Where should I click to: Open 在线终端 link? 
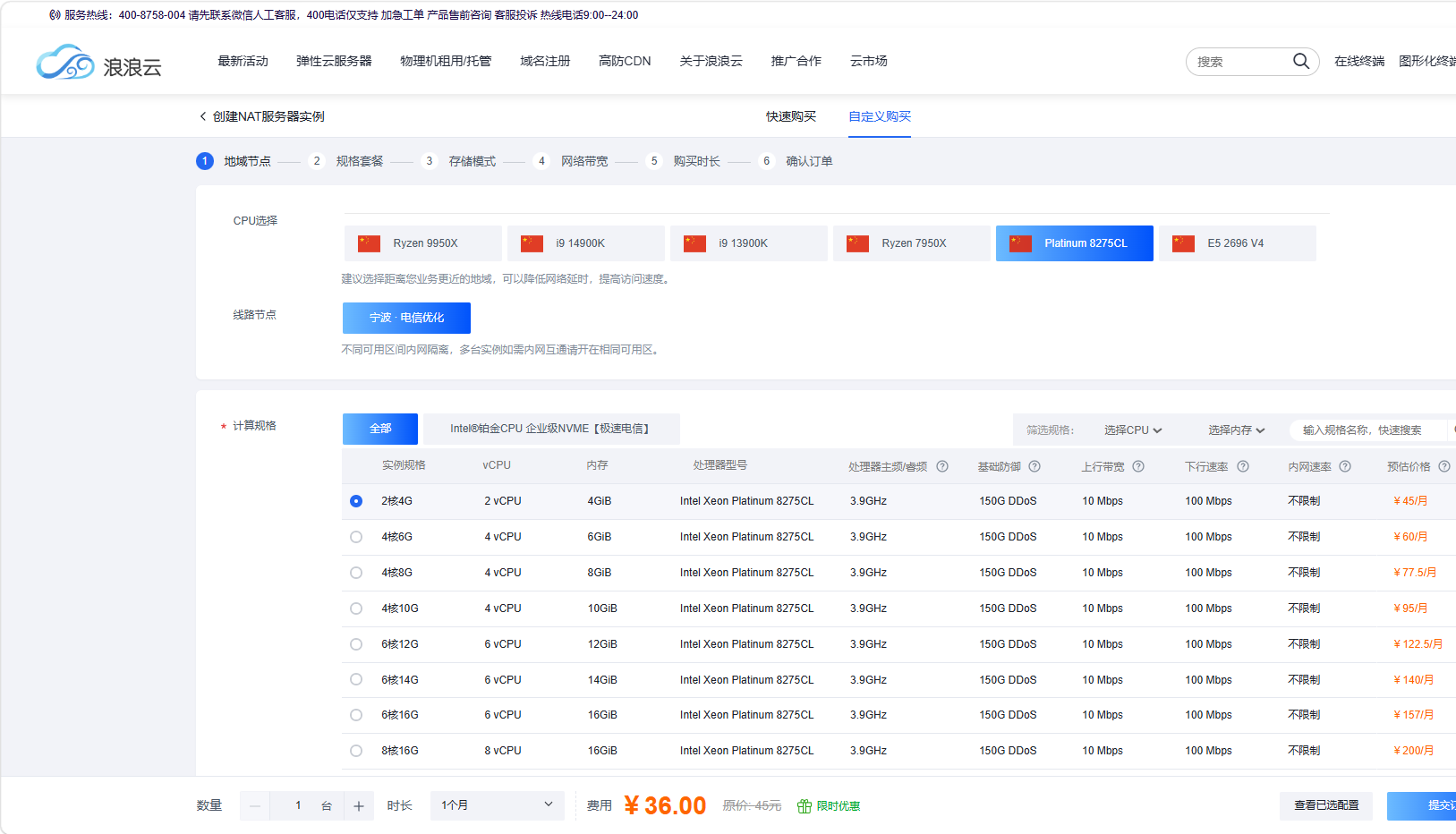point(1359,61)
